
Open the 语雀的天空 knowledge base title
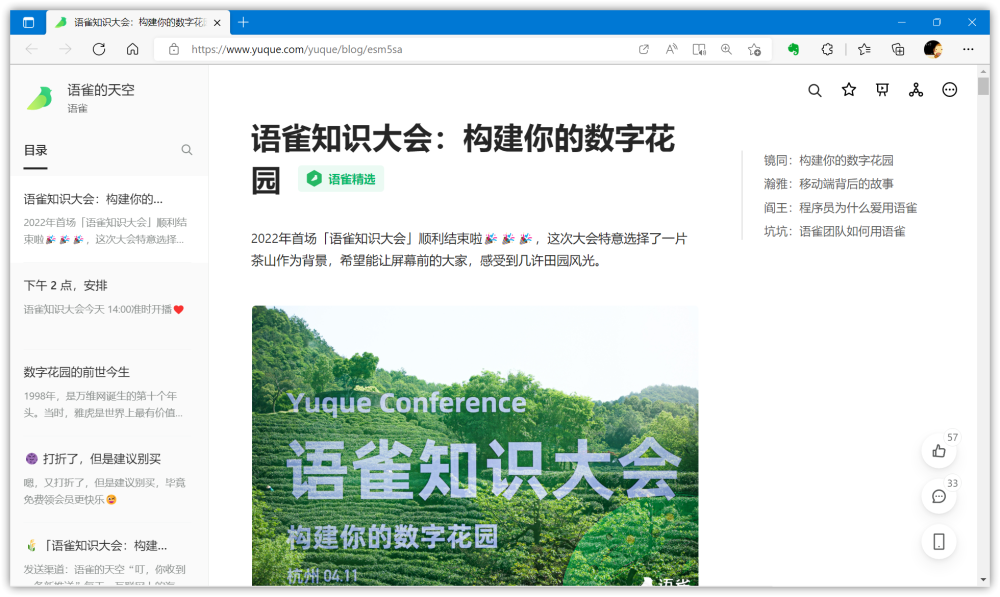pyautogui.click(x=101, y=90)
